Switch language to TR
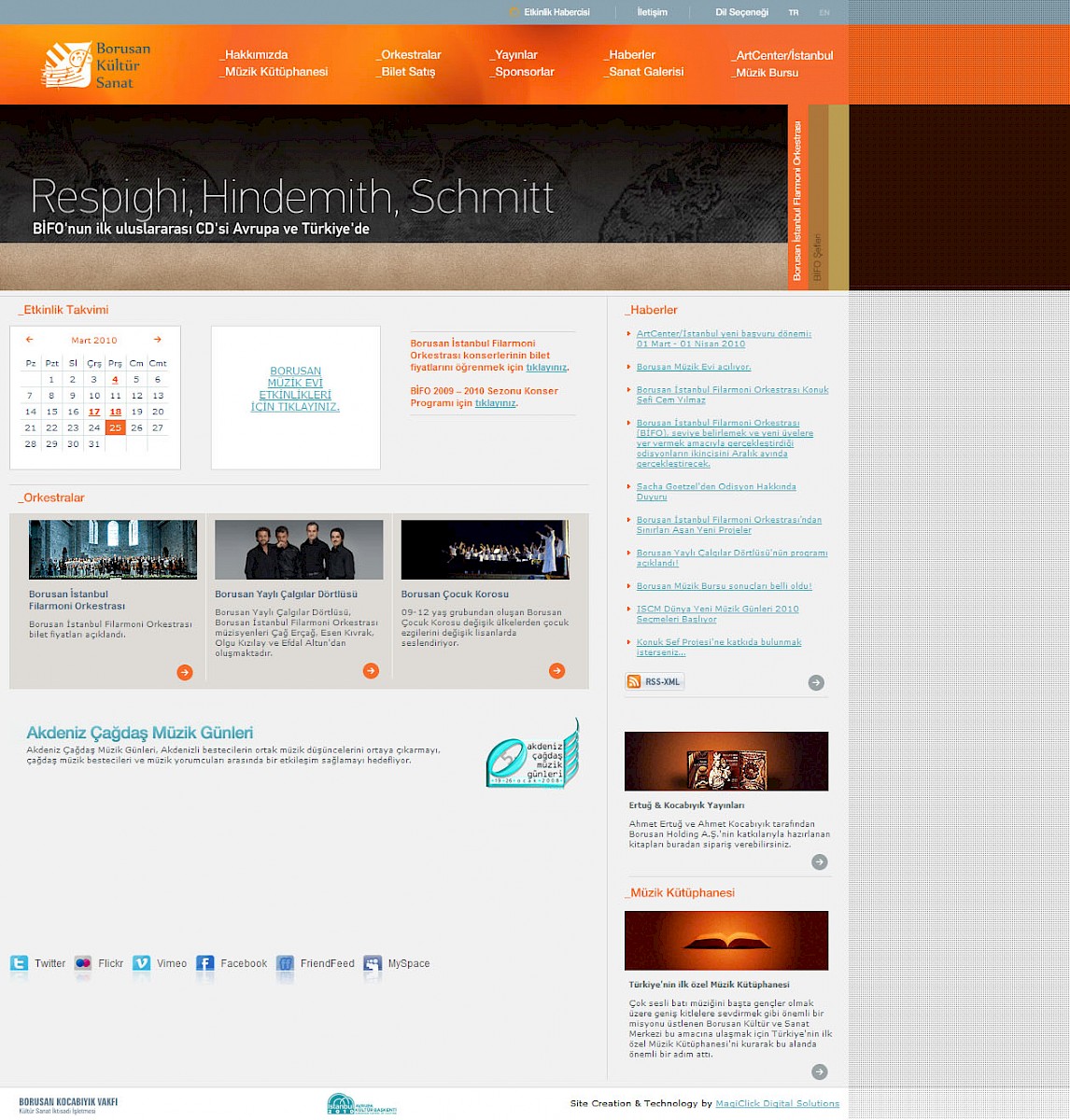 pos(794,13)
